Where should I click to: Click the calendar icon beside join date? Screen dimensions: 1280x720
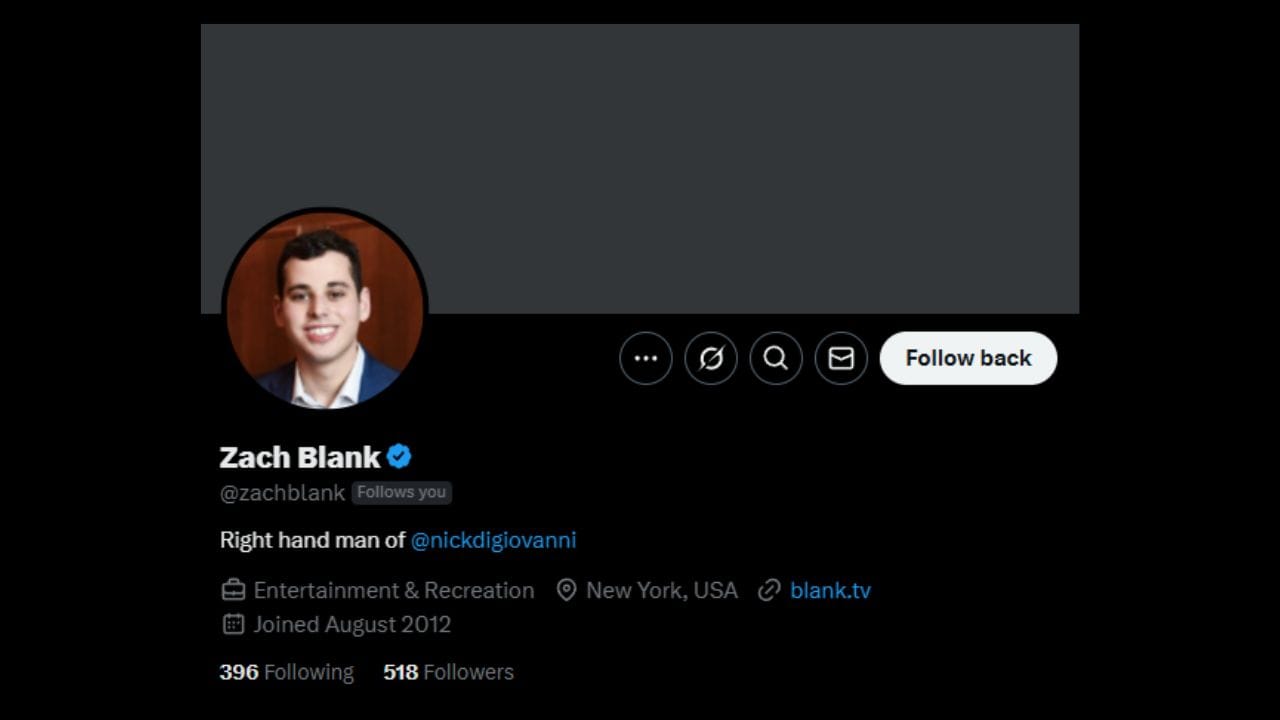point(233,624)
